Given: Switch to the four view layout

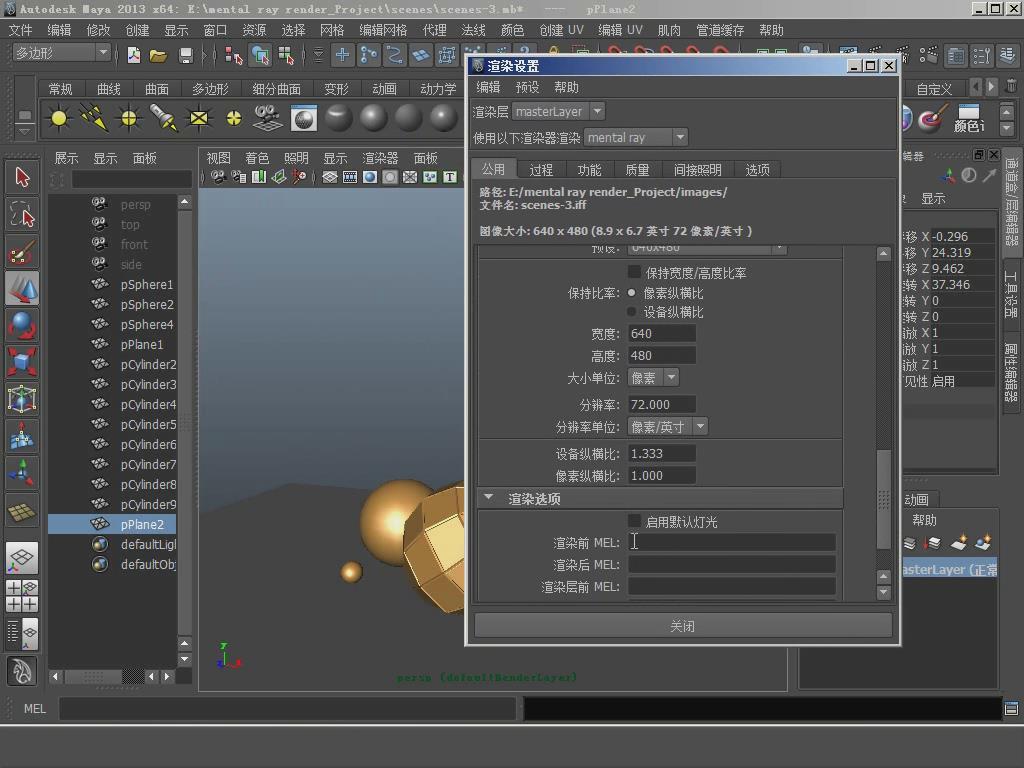Looking at the screenshot, I should tap(22, 596).
